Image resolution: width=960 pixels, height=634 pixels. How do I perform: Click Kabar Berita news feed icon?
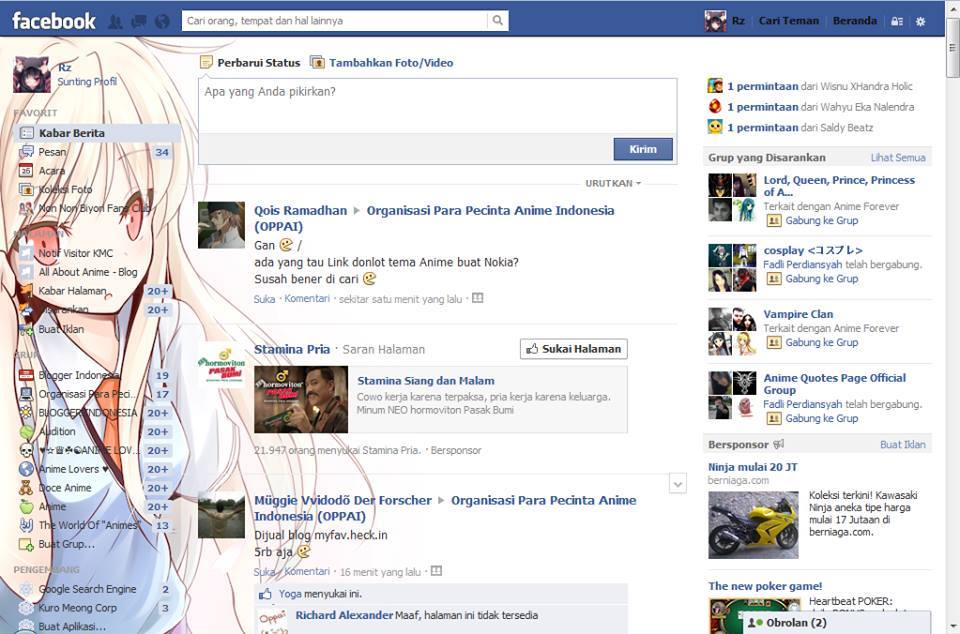coord(26,133)
